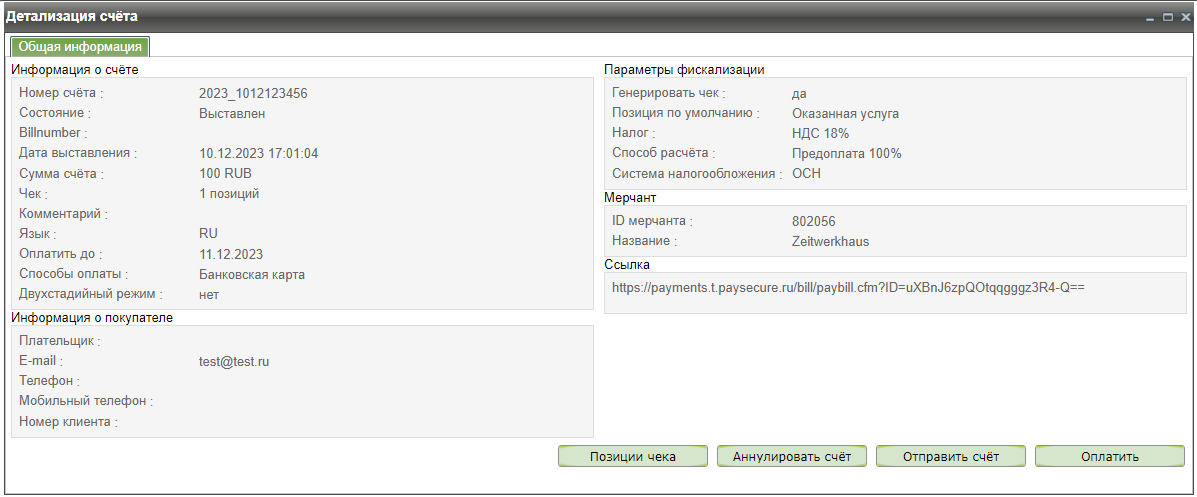This screenshot has width=1197, height=497.
Task: Select invoice number 2023_1012123456
Action: point(253,93)
